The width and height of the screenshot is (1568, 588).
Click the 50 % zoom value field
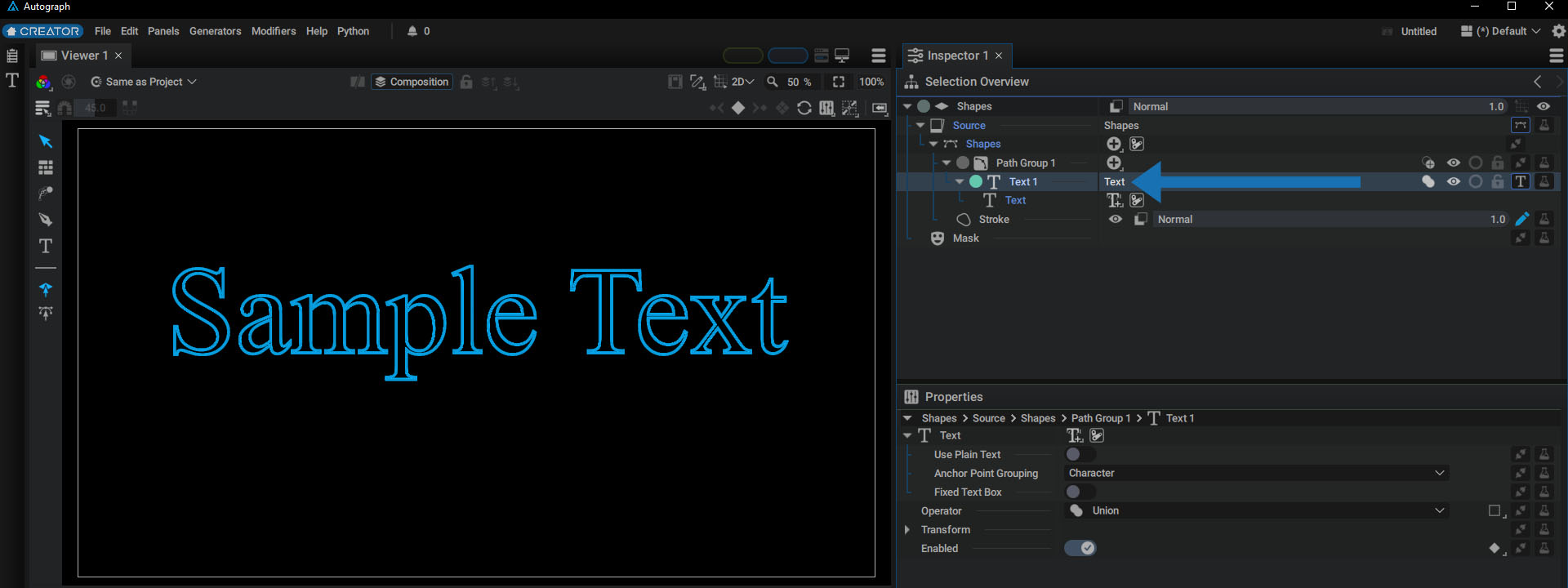[800, 82]
